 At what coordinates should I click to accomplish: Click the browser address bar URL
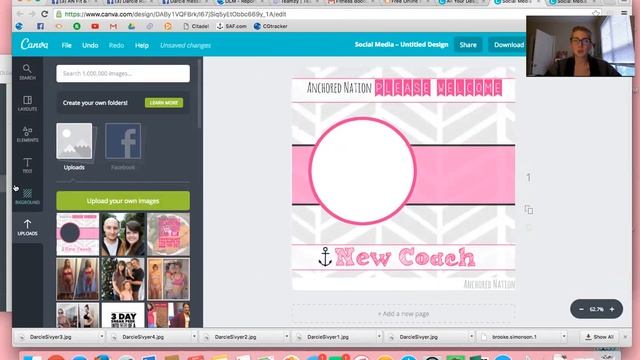(176, 14)
